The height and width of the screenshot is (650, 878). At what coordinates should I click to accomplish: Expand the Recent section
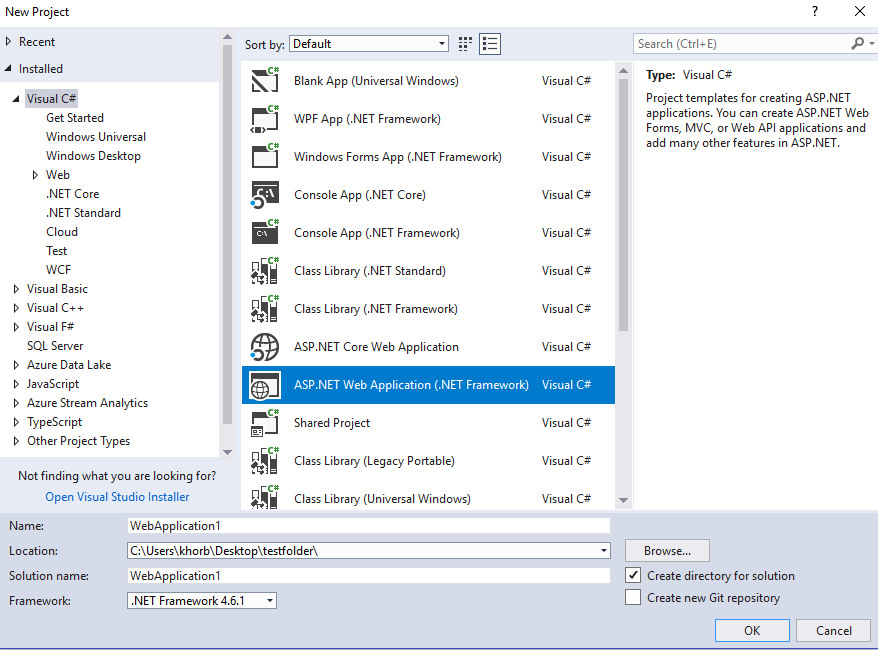pyautogui.click(x=8, y=41)
